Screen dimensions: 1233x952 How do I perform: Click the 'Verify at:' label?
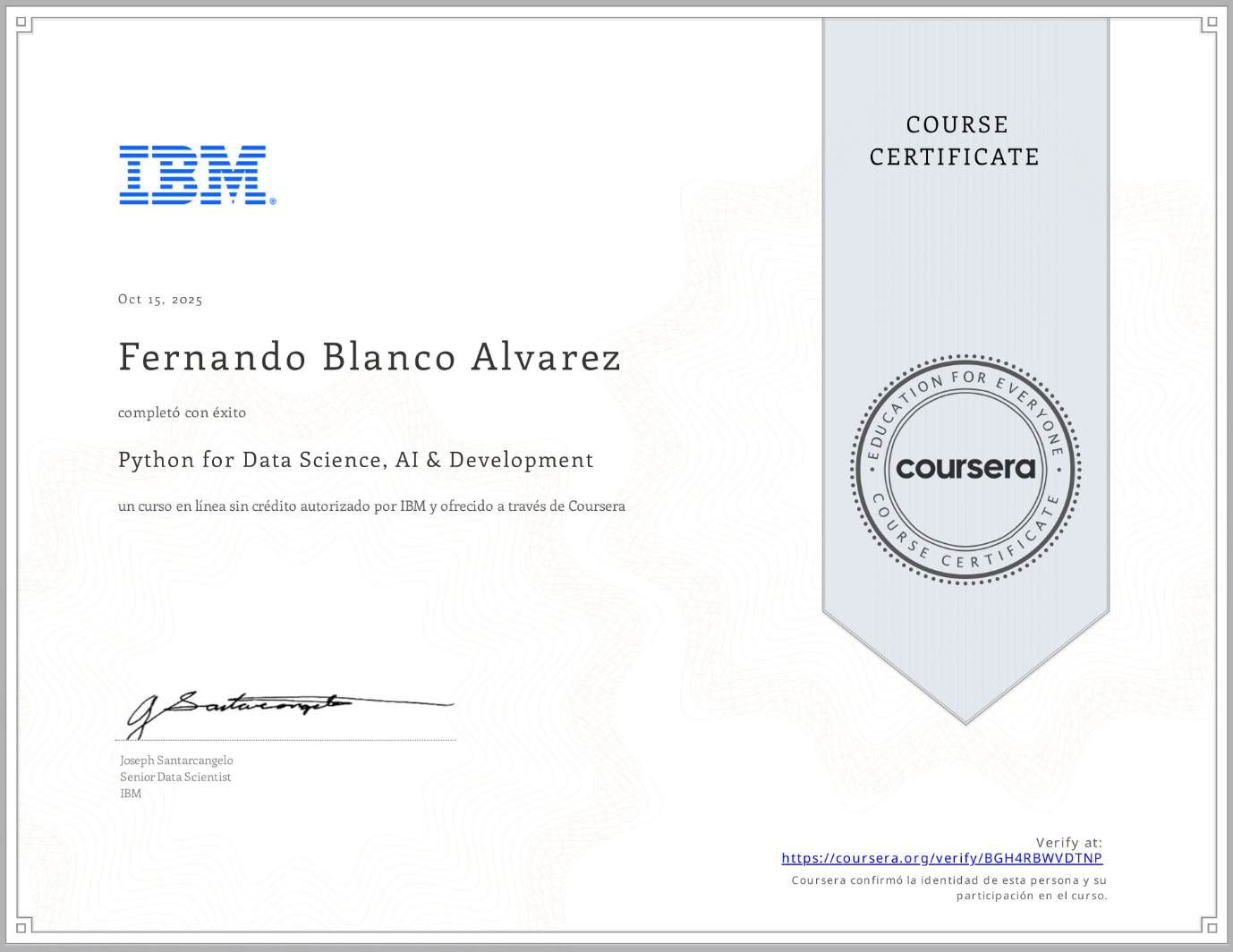[x=1068, y=842]
